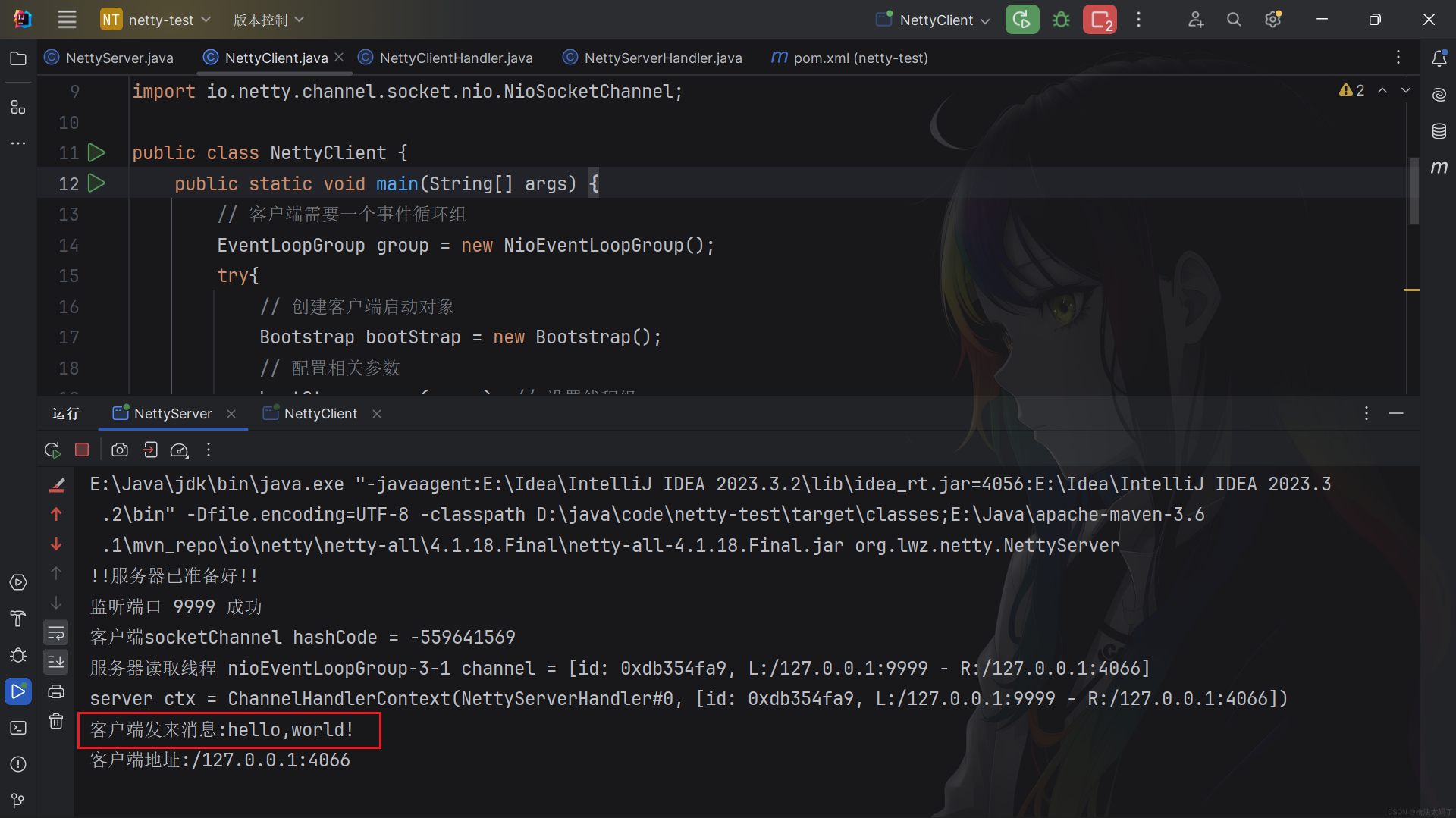Open the Structure tool window
The image size is (1456, 818).
point(18,107)
